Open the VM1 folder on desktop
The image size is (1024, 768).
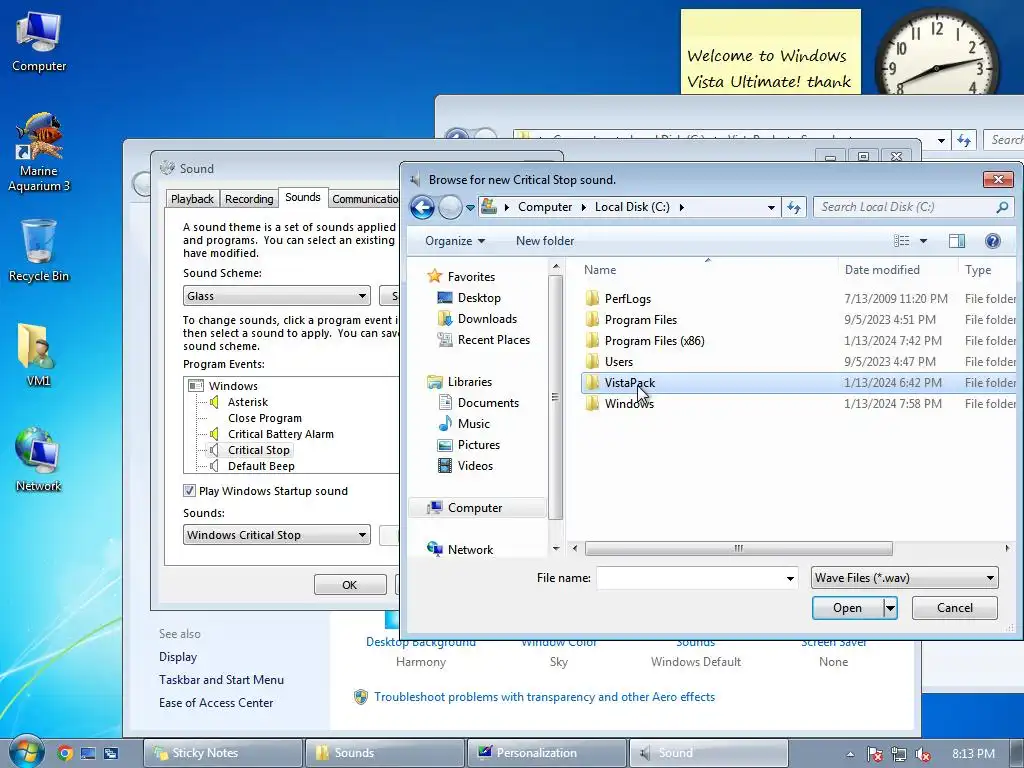coord(38,355)
